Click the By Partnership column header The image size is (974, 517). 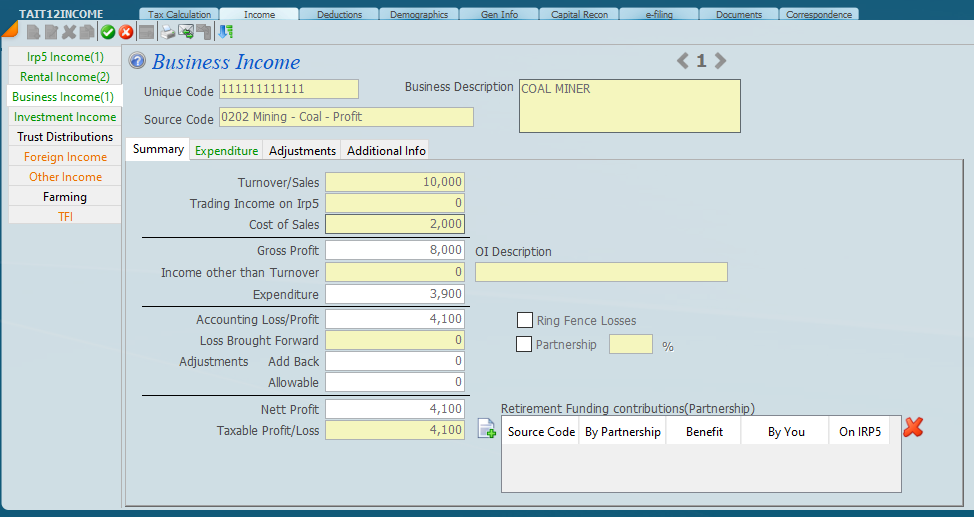pyautogui.click(x=622, y=432)
